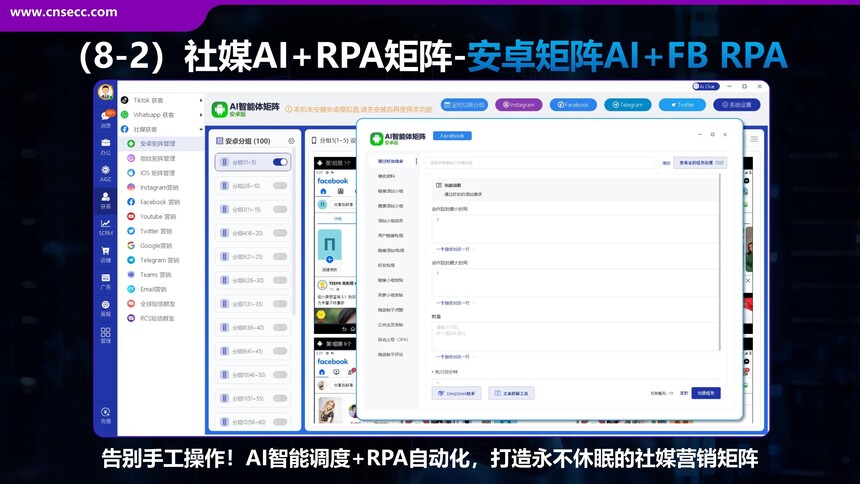Turn on the 分组4(16~20) switch
Screen dimensions: 860x484
click(x=280, y=233)
